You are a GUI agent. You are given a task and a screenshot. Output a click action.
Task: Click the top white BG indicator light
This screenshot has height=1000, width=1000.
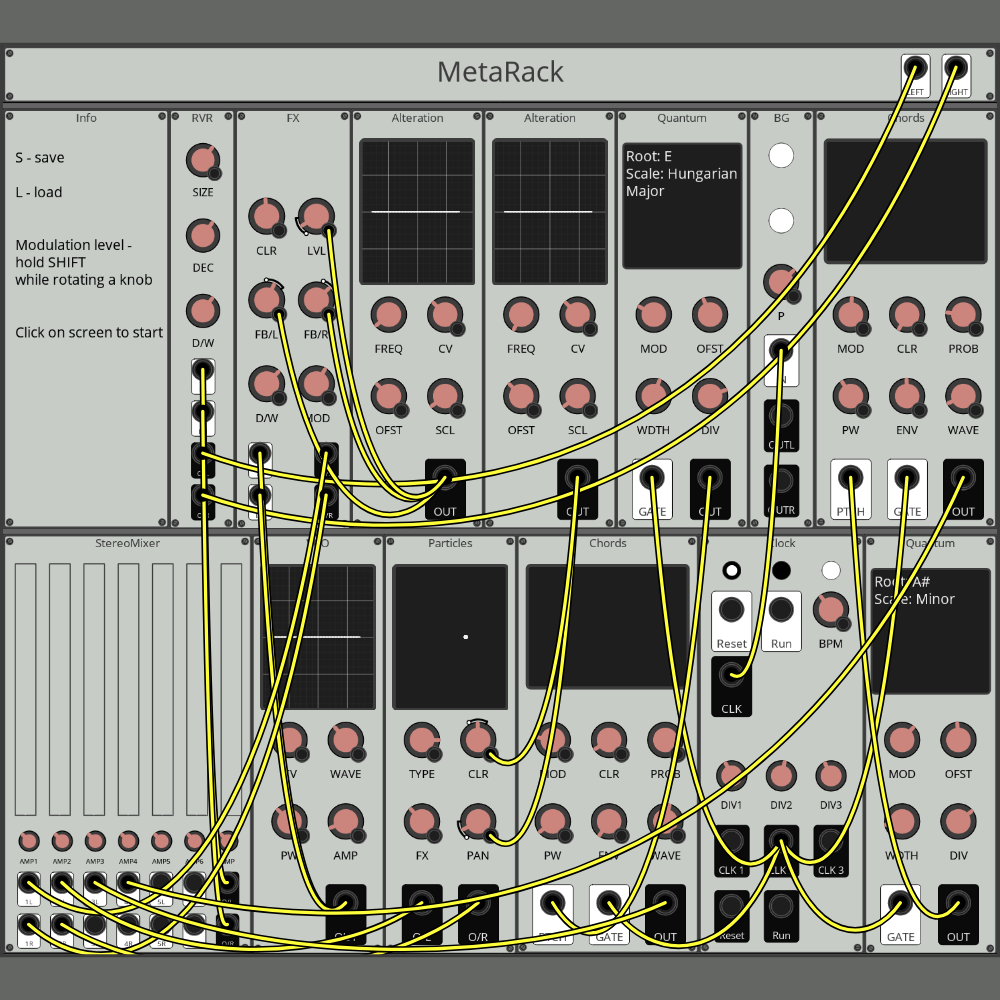781,156
